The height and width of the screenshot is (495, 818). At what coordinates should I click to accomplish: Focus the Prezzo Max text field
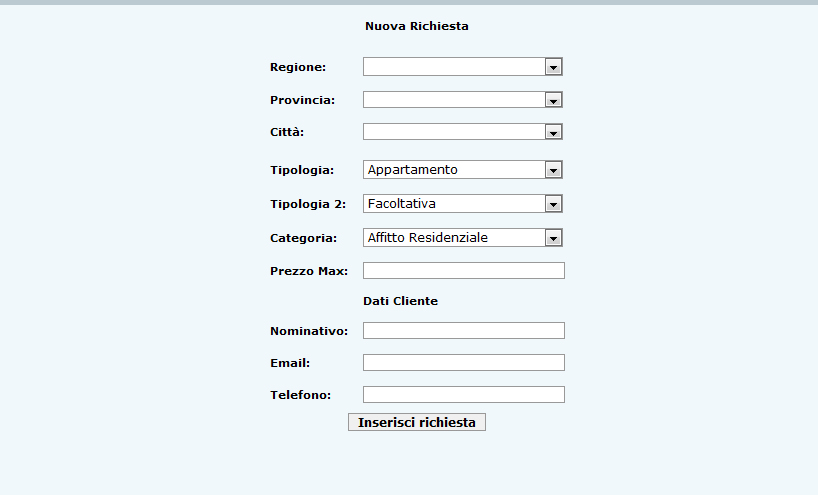tap(464, 271)
